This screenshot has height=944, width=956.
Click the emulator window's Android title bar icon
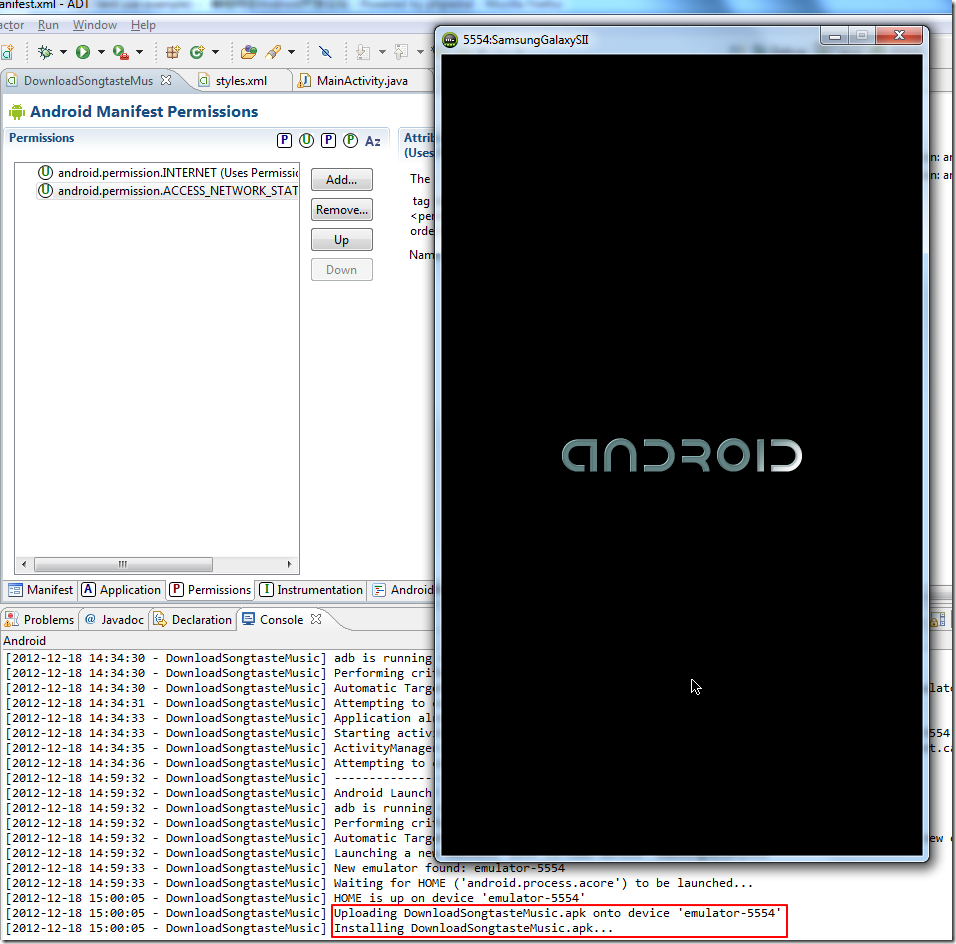coord(450,40)
